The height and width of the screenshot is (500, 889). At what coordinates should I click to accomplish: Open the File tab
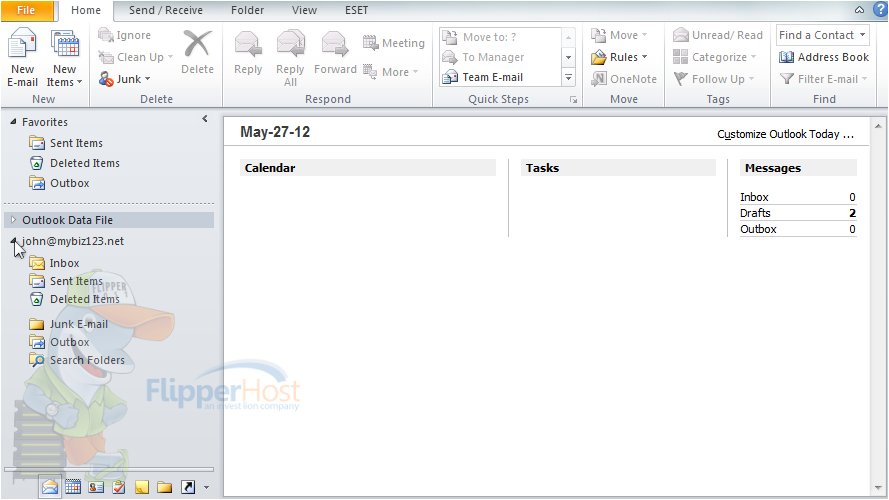[x=27, y=10]
